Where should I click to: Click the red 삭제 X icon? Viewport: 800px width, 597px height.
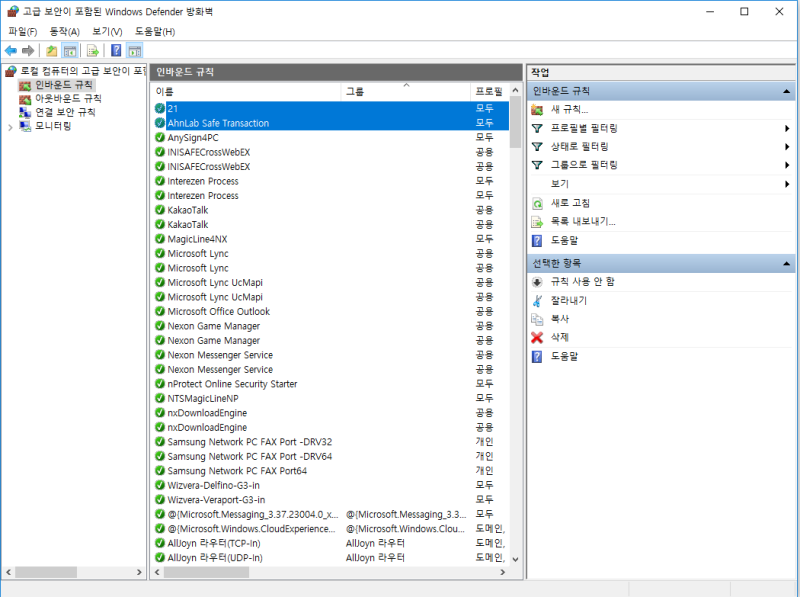click(x=537, y=337)
